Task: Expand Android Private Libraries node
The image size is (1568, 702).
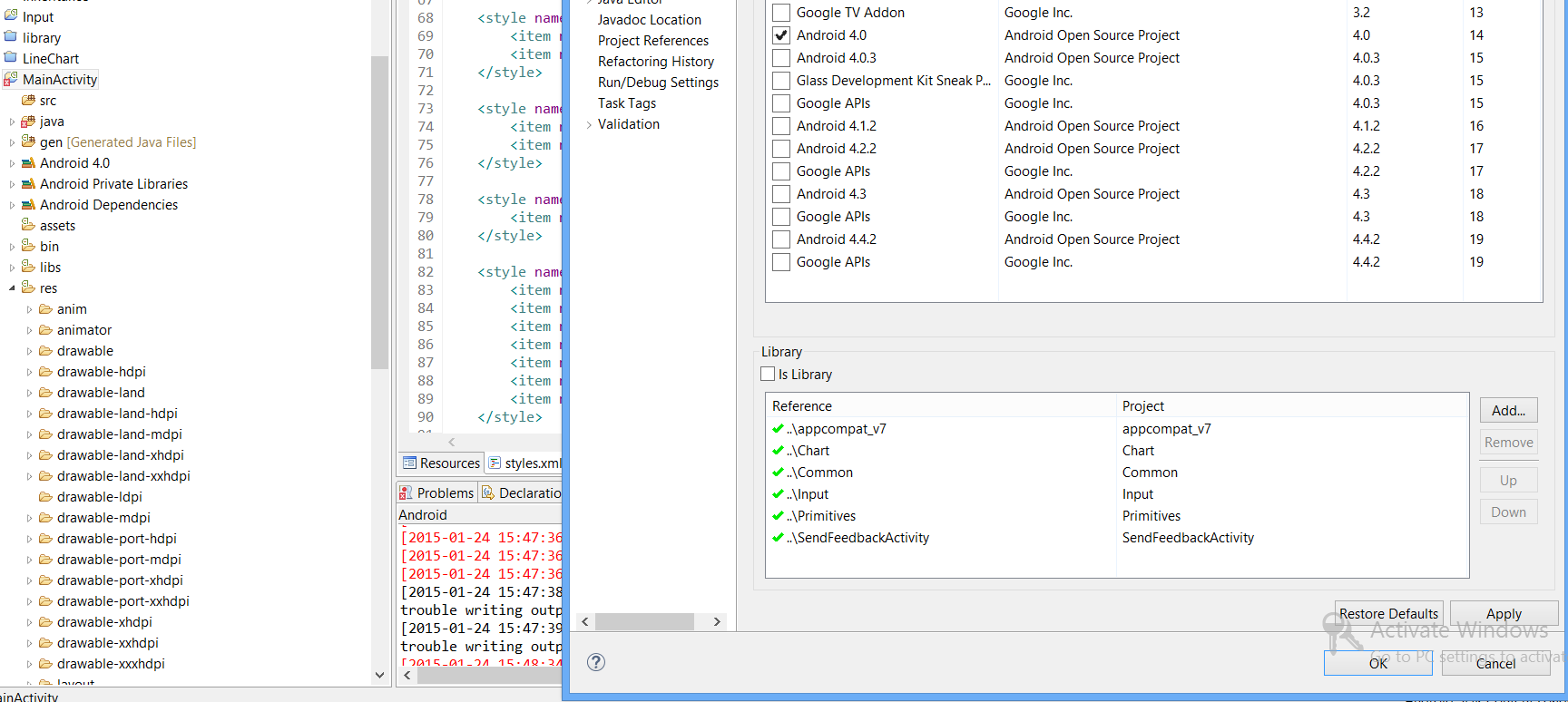Action: pos(12,184)
